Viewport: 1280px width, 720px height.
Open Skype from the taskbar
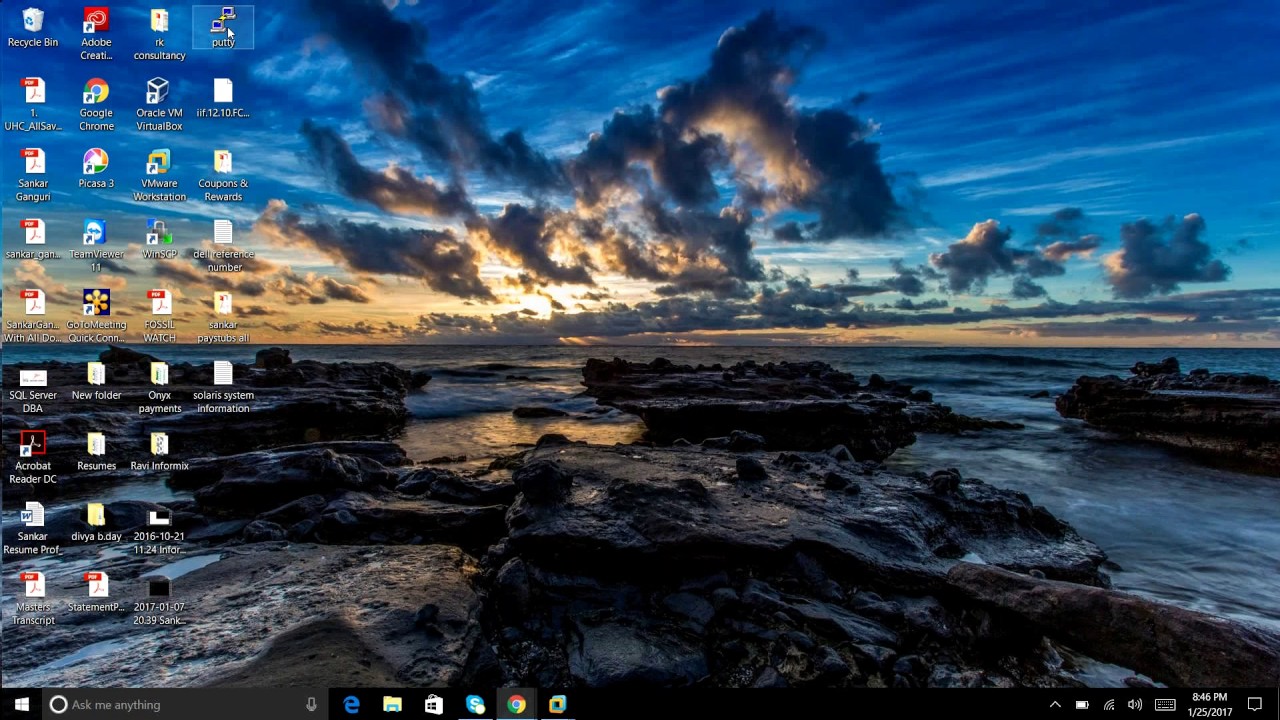coord(475,705)
